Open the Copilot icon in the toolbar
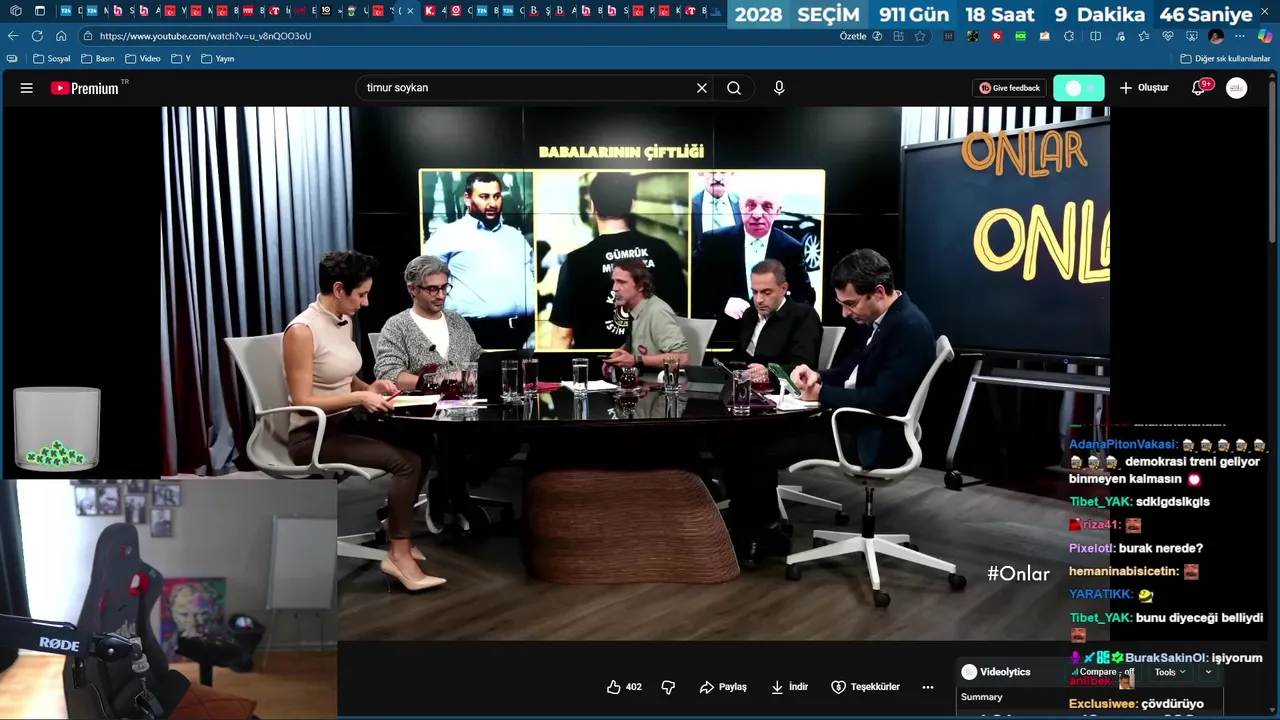The width and height of the screenshot is (1280, 720). (x=1265, y=36)
